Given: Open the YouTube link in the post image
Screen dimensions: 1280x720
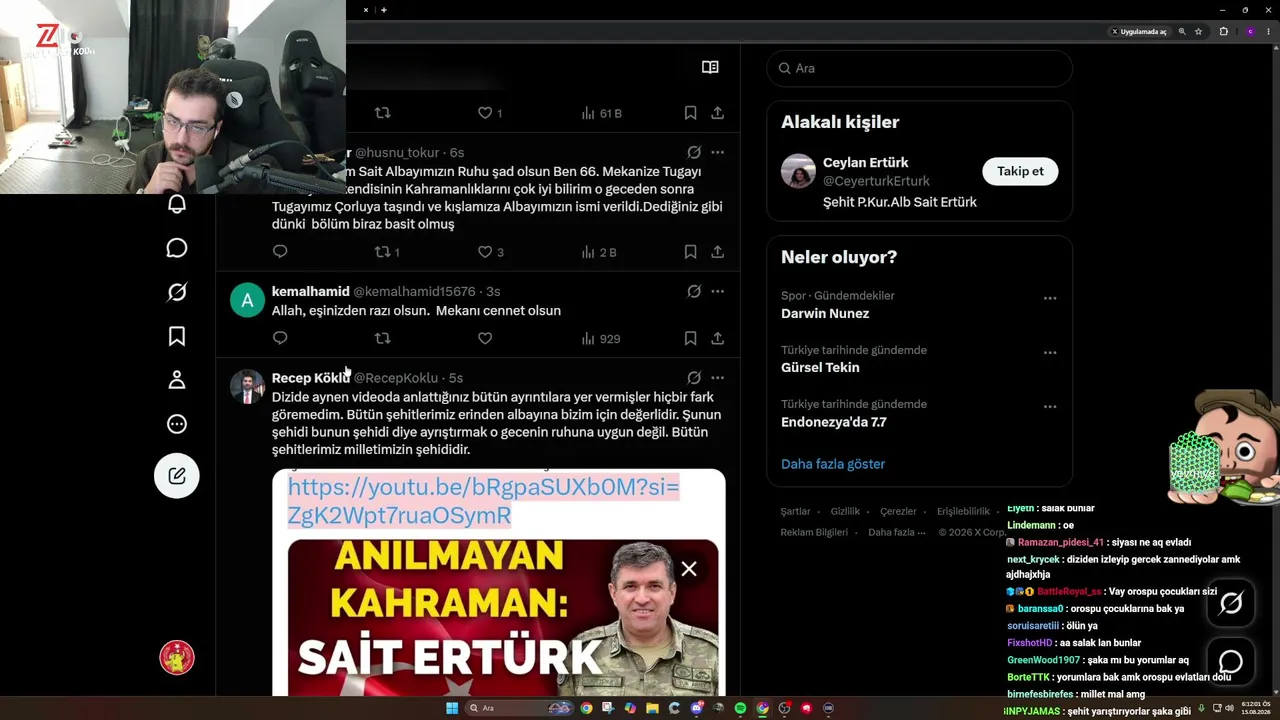Looking at the screenshot, I should point(484,501).
